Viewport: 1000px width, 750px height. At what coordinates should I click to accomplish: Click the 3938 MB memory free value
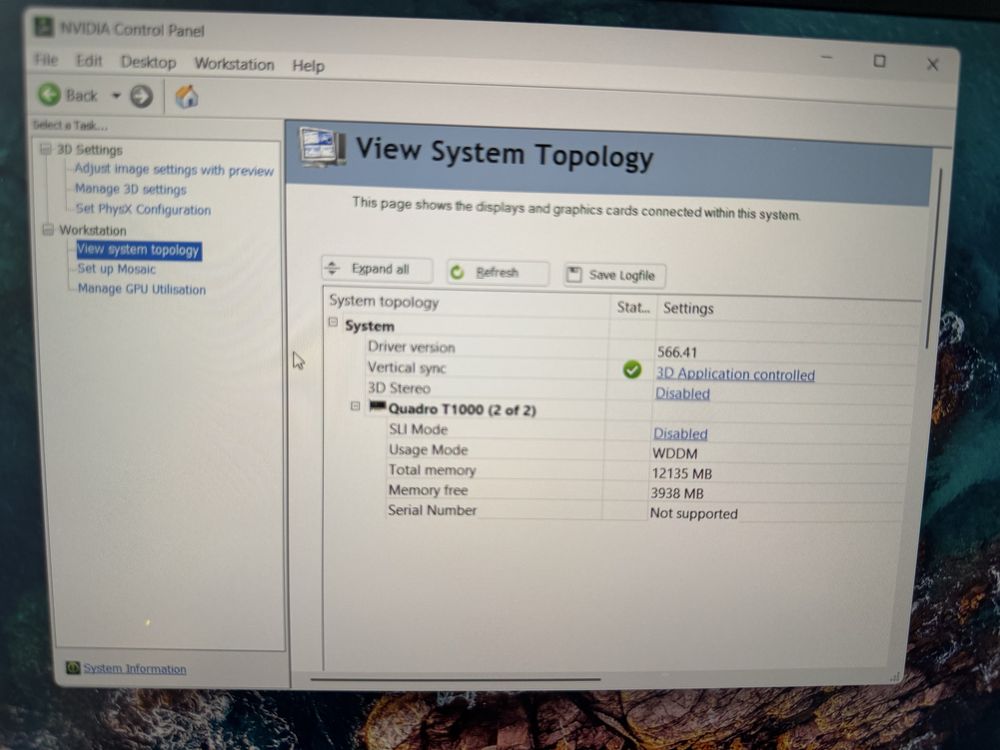677,493
